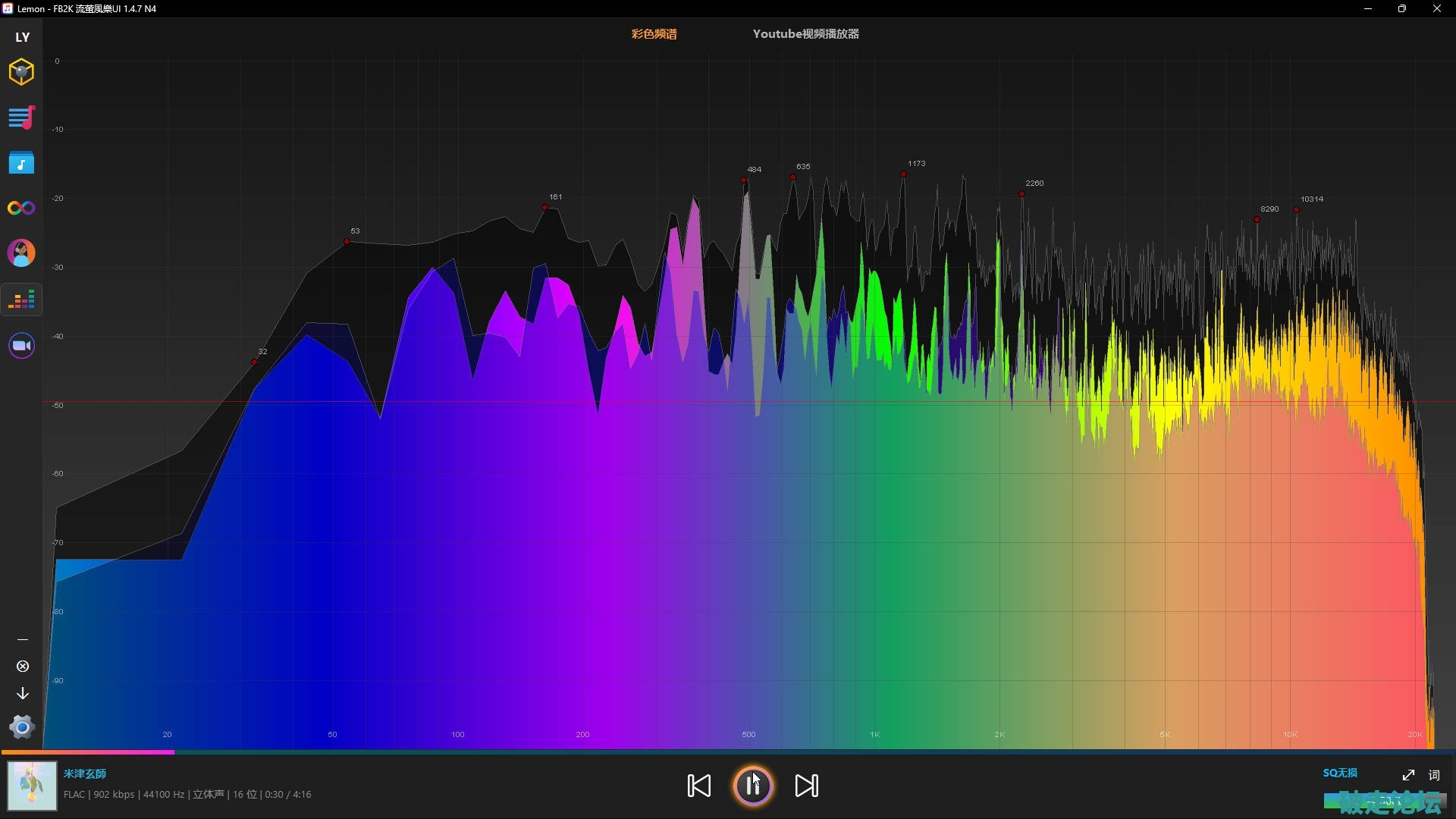1456x819 pixels.
Task: Switch to Youtube视频播放器 tab
Action: [805, 34]
